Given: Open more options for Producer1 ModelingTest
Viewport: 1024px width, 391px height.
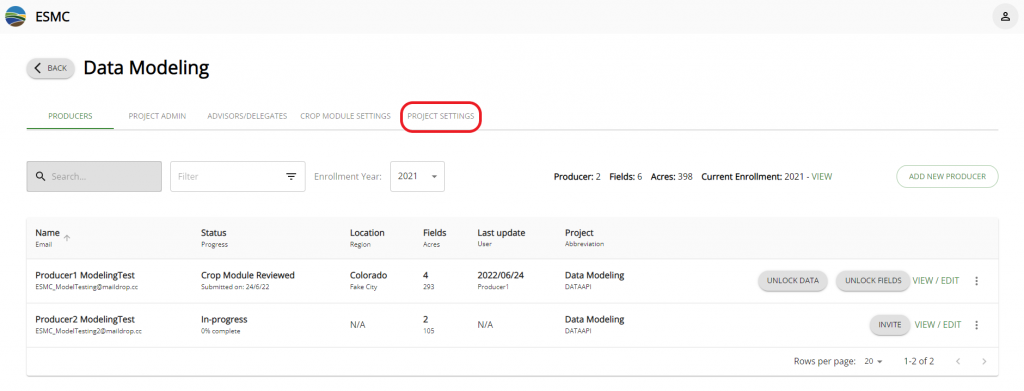Looking at the screenshot, I should point(976,281).
